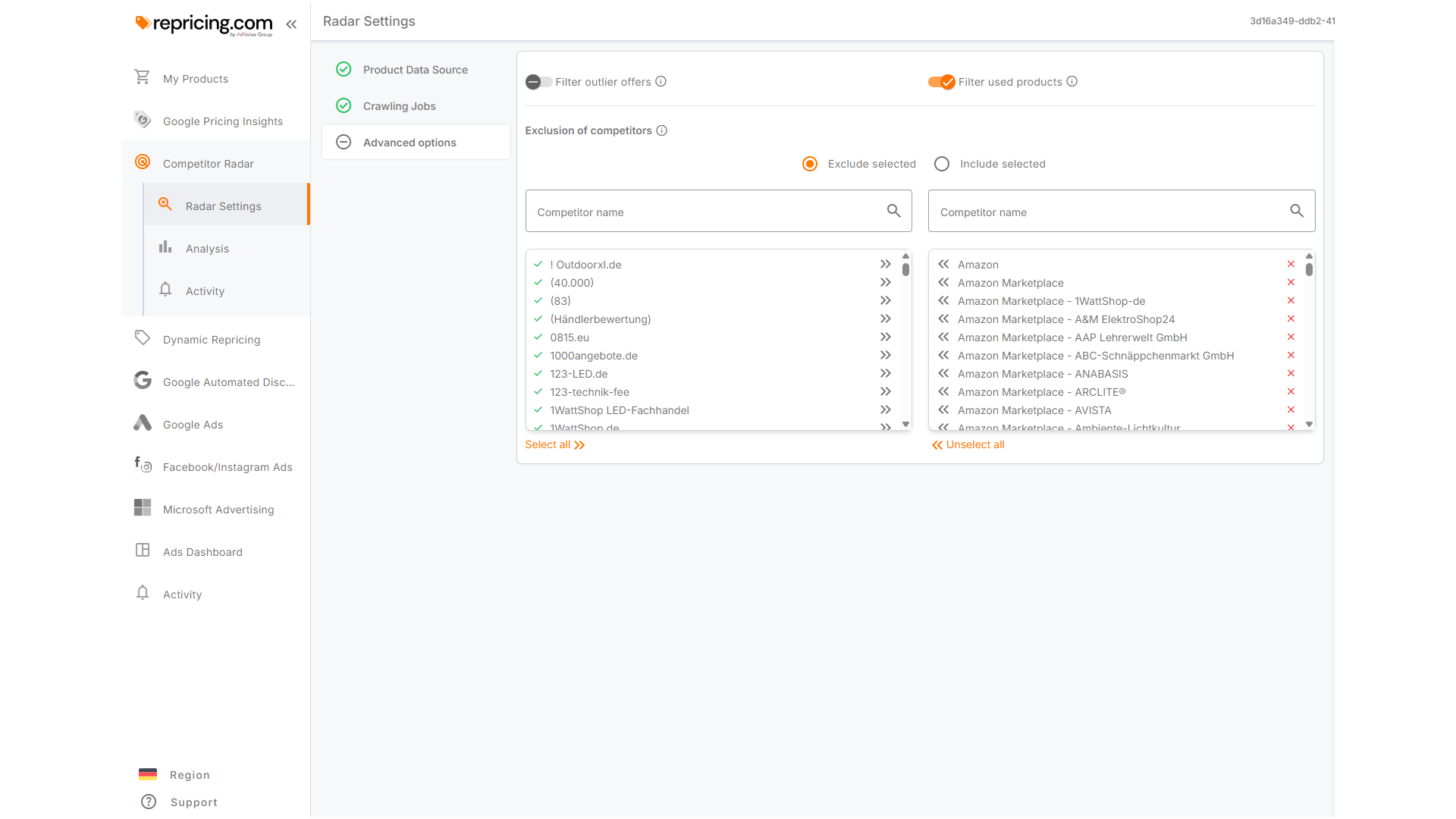This screenshot has height=819, width=1456.
Task: Click the Dynamic Repricing tag icon
Action: (x=142, y=337)
